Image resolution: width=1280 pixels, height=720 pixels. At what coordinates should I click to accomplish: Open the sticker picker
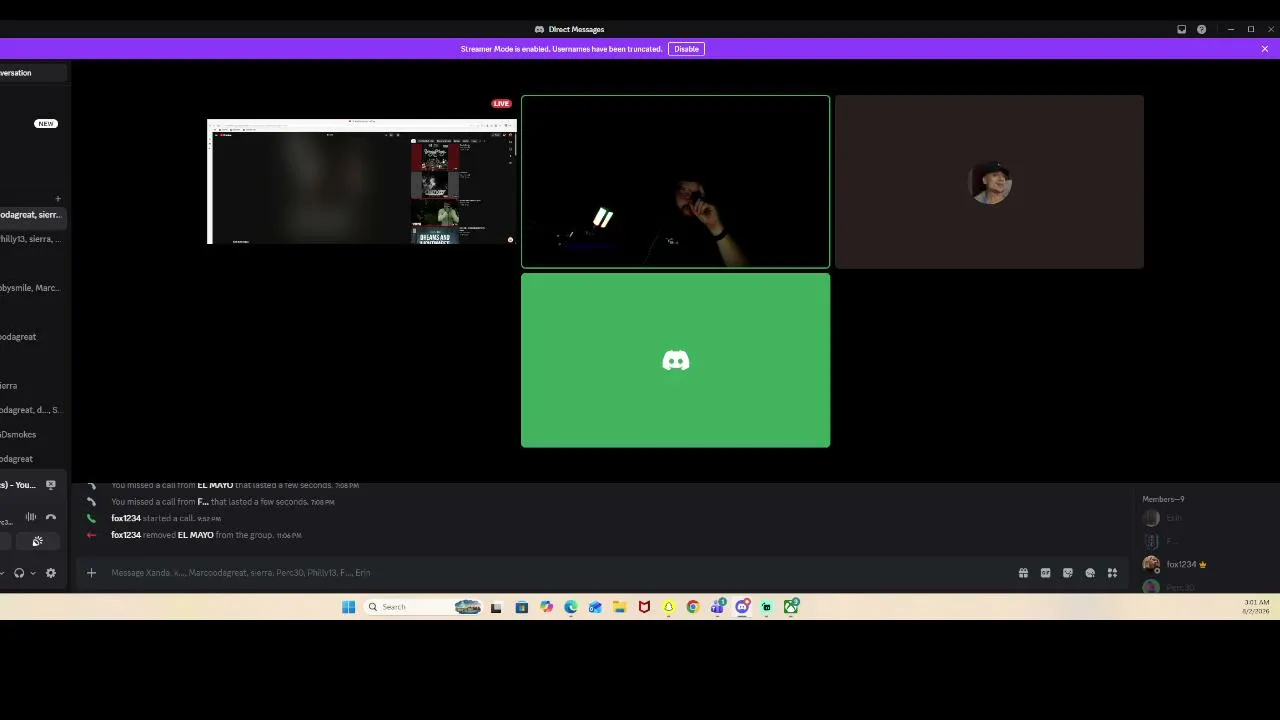click(x=1067, y=573)
